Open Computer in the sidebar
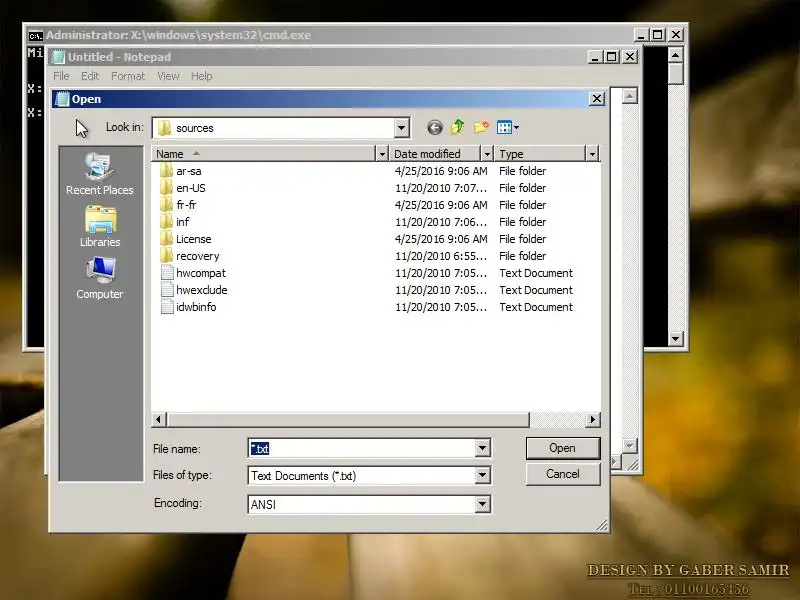Image resolution: width=800 pixels, height=600 pixels. click(100, 278)
